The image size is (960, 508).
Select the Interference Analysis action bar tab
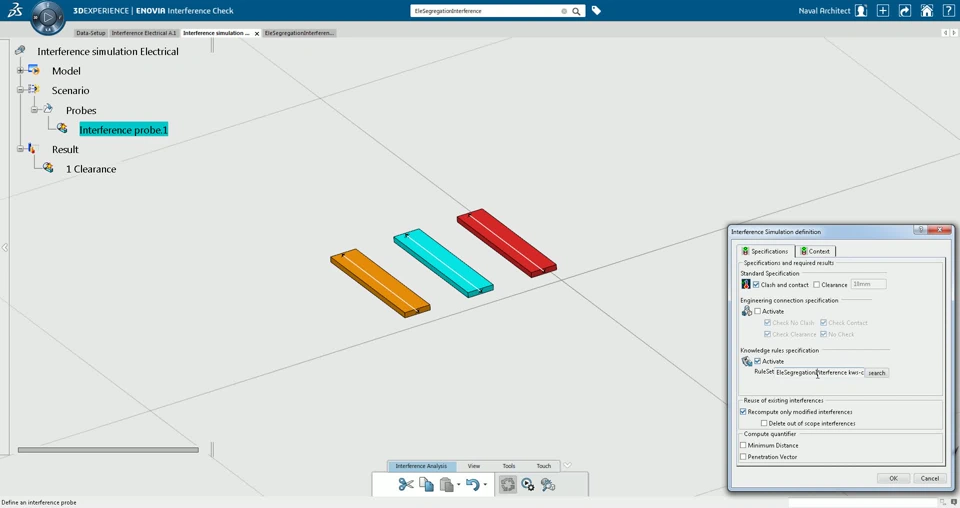click(x=421, y=466)
